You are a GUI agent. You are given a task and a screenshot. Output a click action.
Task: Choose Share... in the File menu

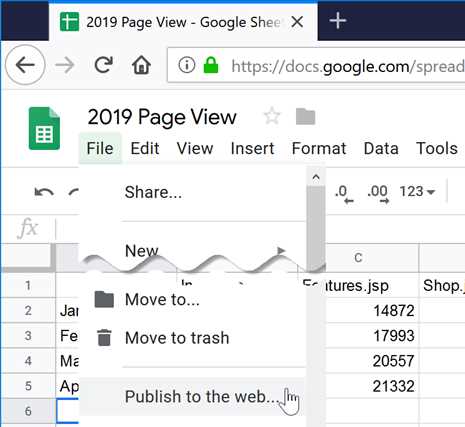[x=192, y=192]
